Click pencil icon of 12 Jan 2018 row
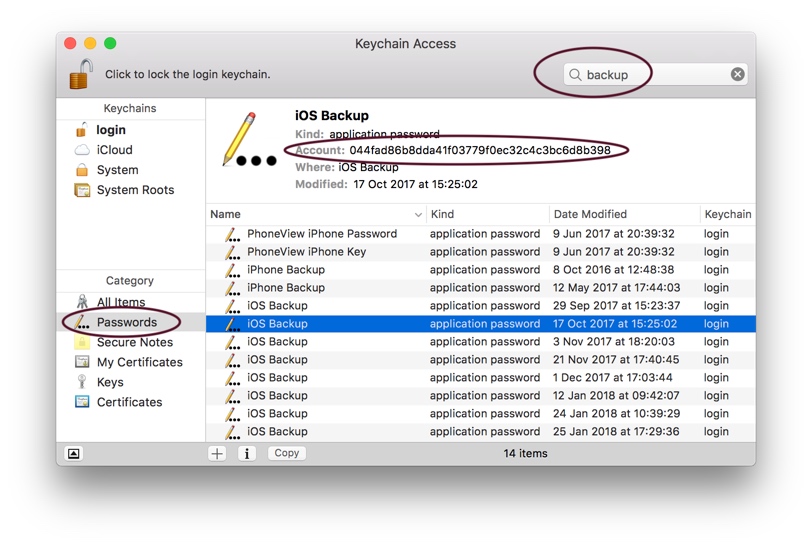812x546 pixels. 232,396
